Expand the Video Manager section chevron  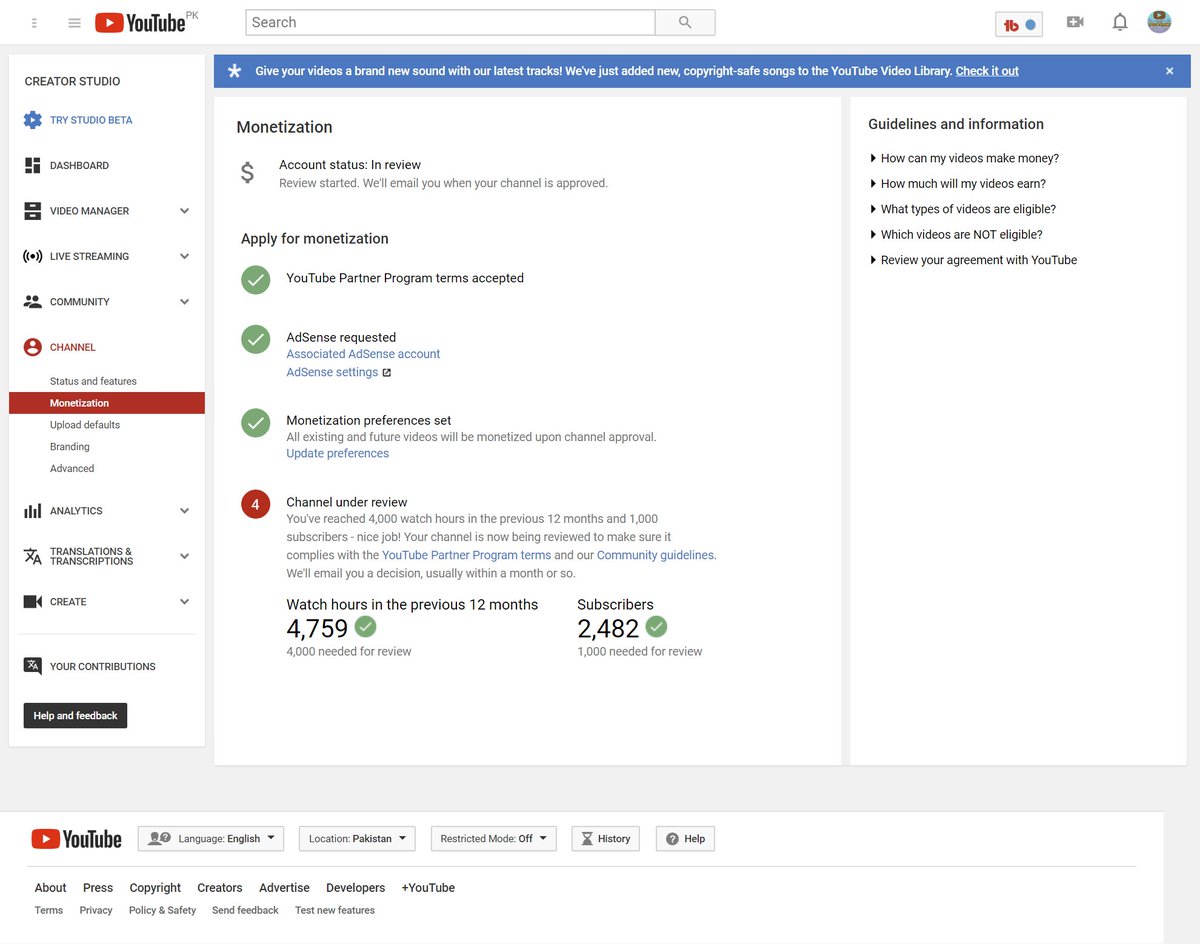(184, 211)
